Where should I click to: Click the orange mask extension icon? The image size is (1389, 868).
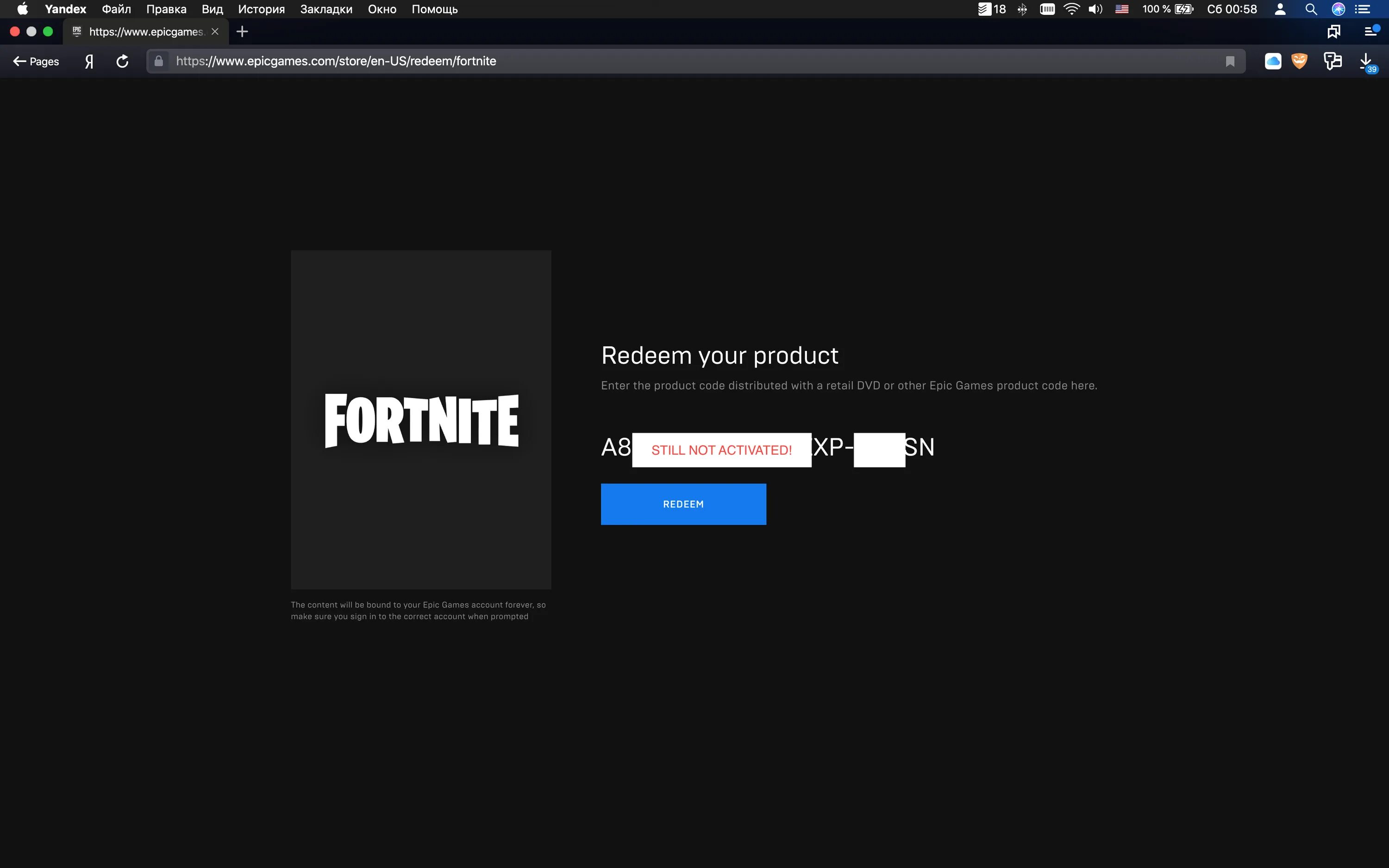point(1299,61)
